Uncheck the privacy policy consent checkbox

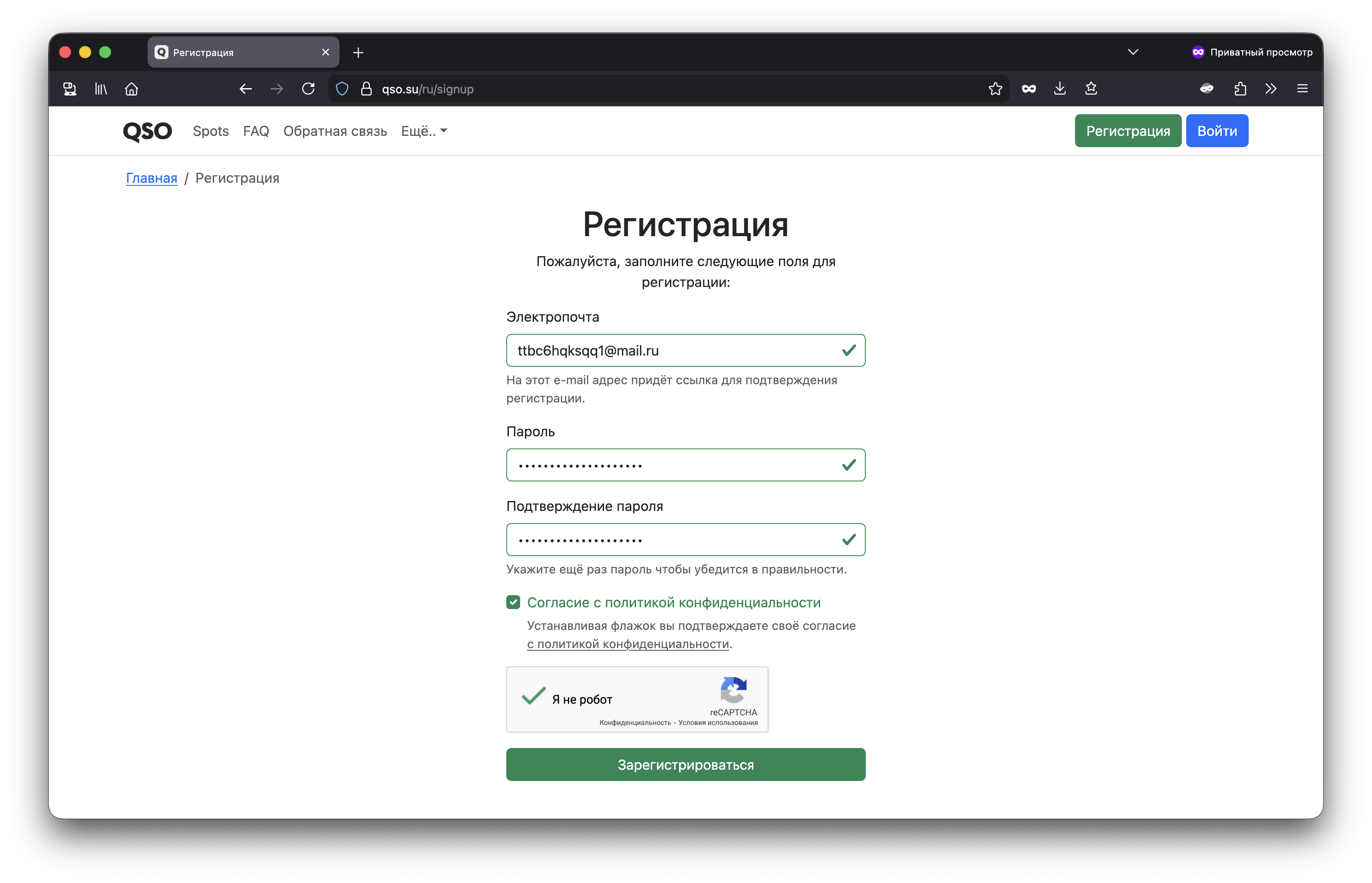pyautogui.click(x=513, y=602)
